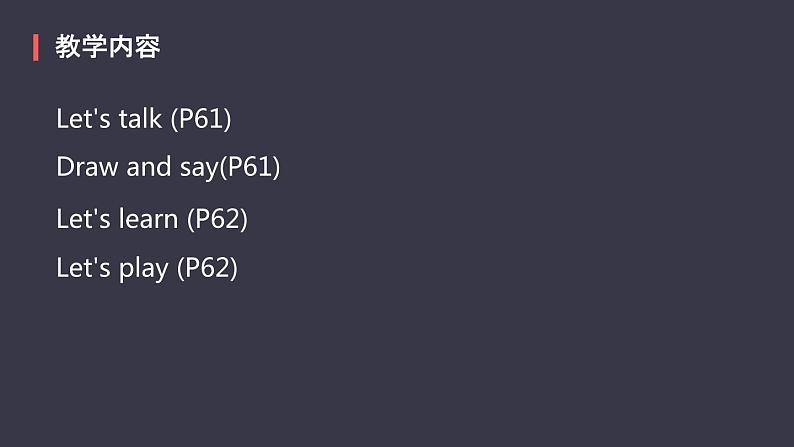Click "(P62)" after Let's play
This screenshot has width=794, height=447.
pos(207,268)
